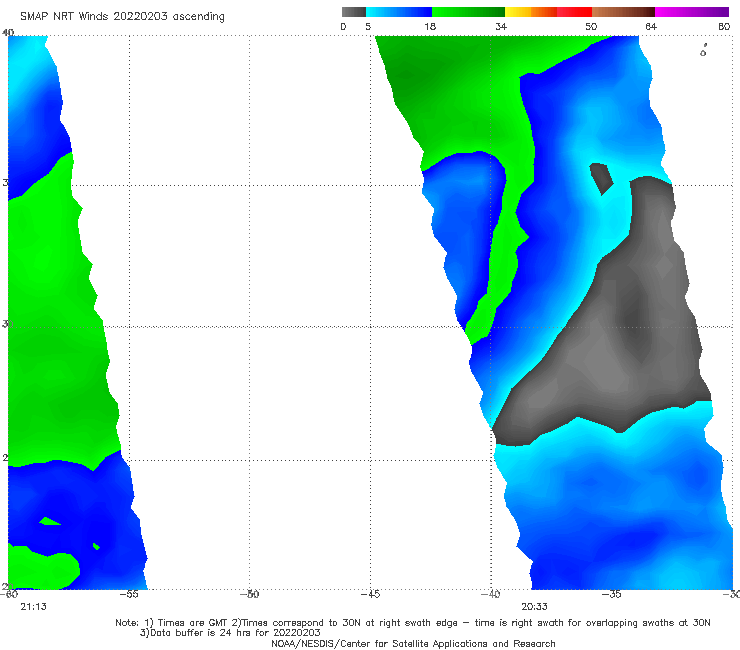Click the latitude label '40'
This screenshot has height=650, width=740.
pos(8,33)
